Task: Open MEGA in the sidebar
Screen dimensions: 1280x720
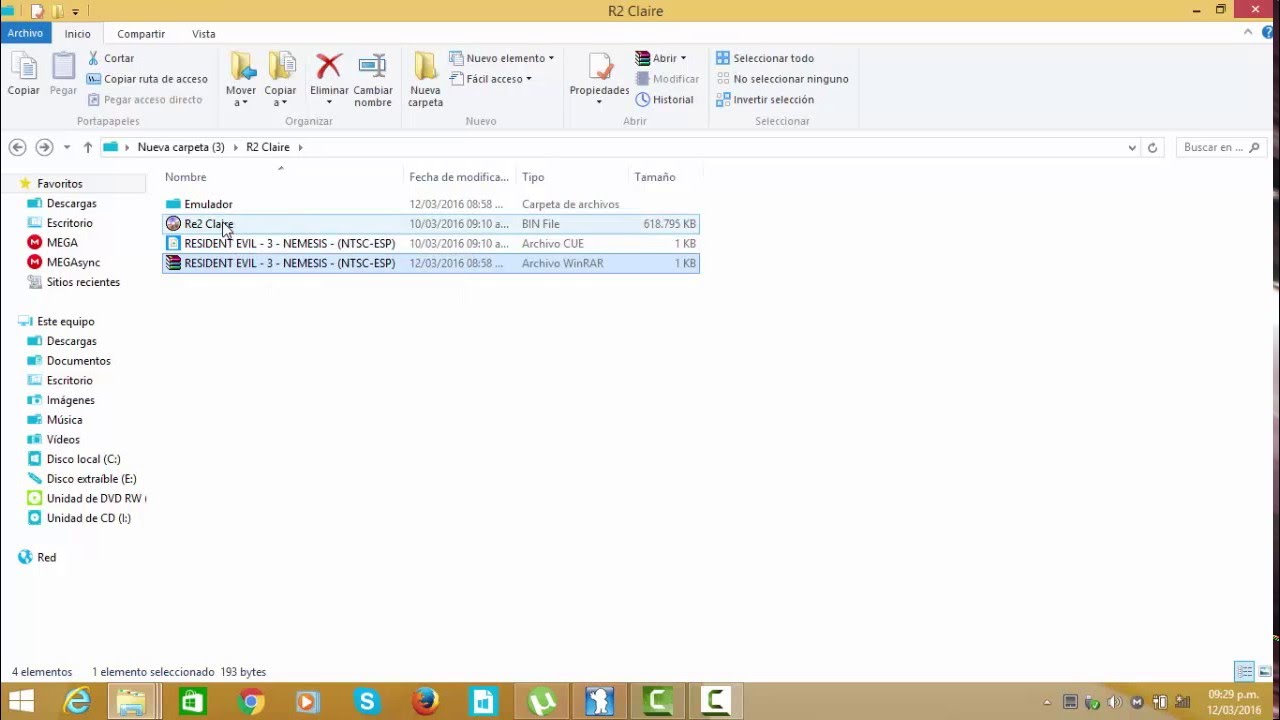Action: [x=61, y=243]
